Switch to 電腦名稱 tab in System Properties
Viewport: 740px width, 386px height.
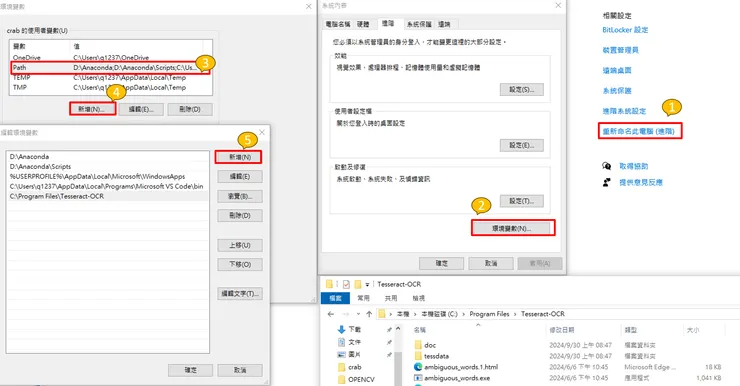click(338, 24)
